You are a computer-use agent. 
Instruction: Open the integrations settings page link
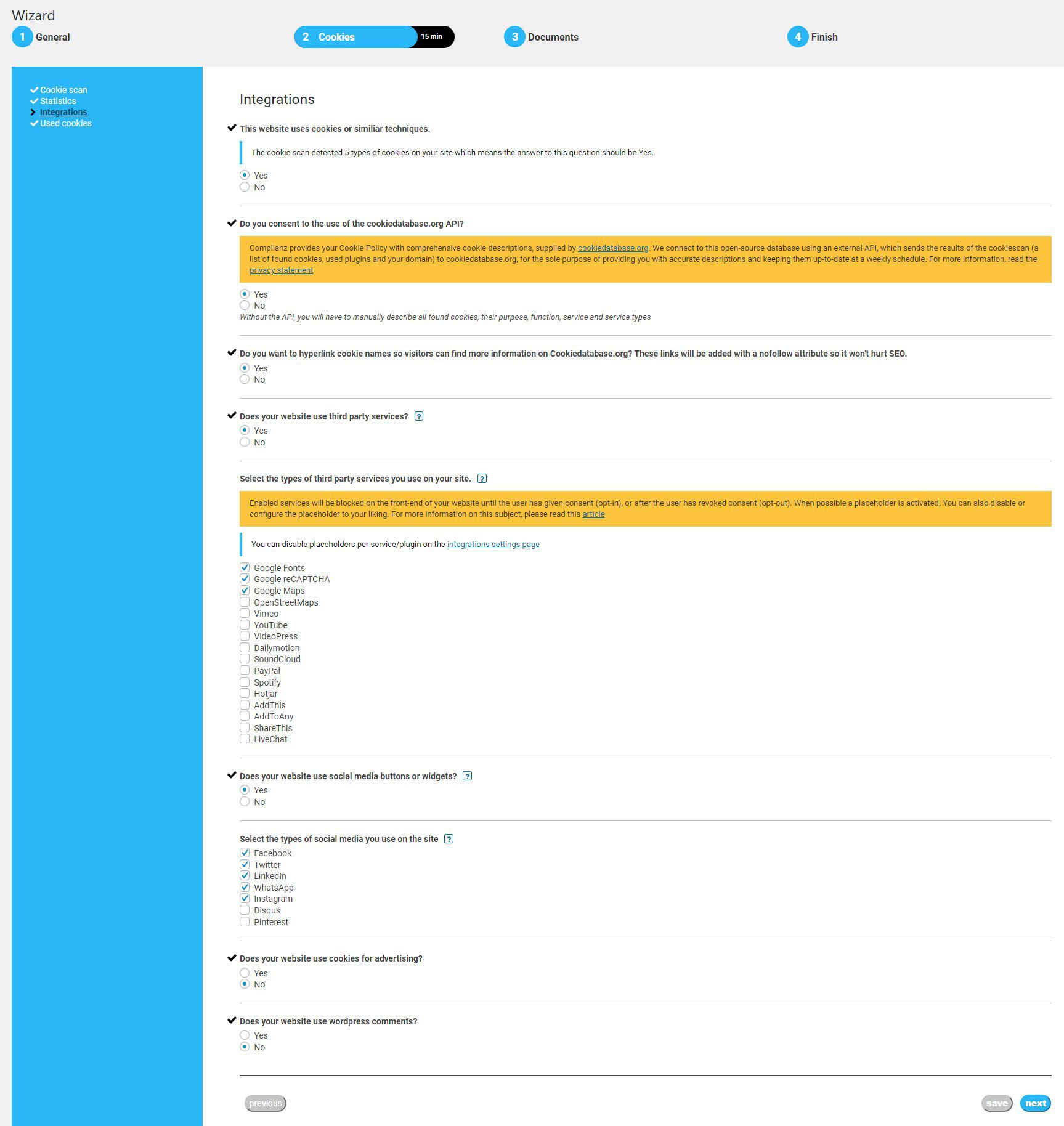(x=493, y=544)
